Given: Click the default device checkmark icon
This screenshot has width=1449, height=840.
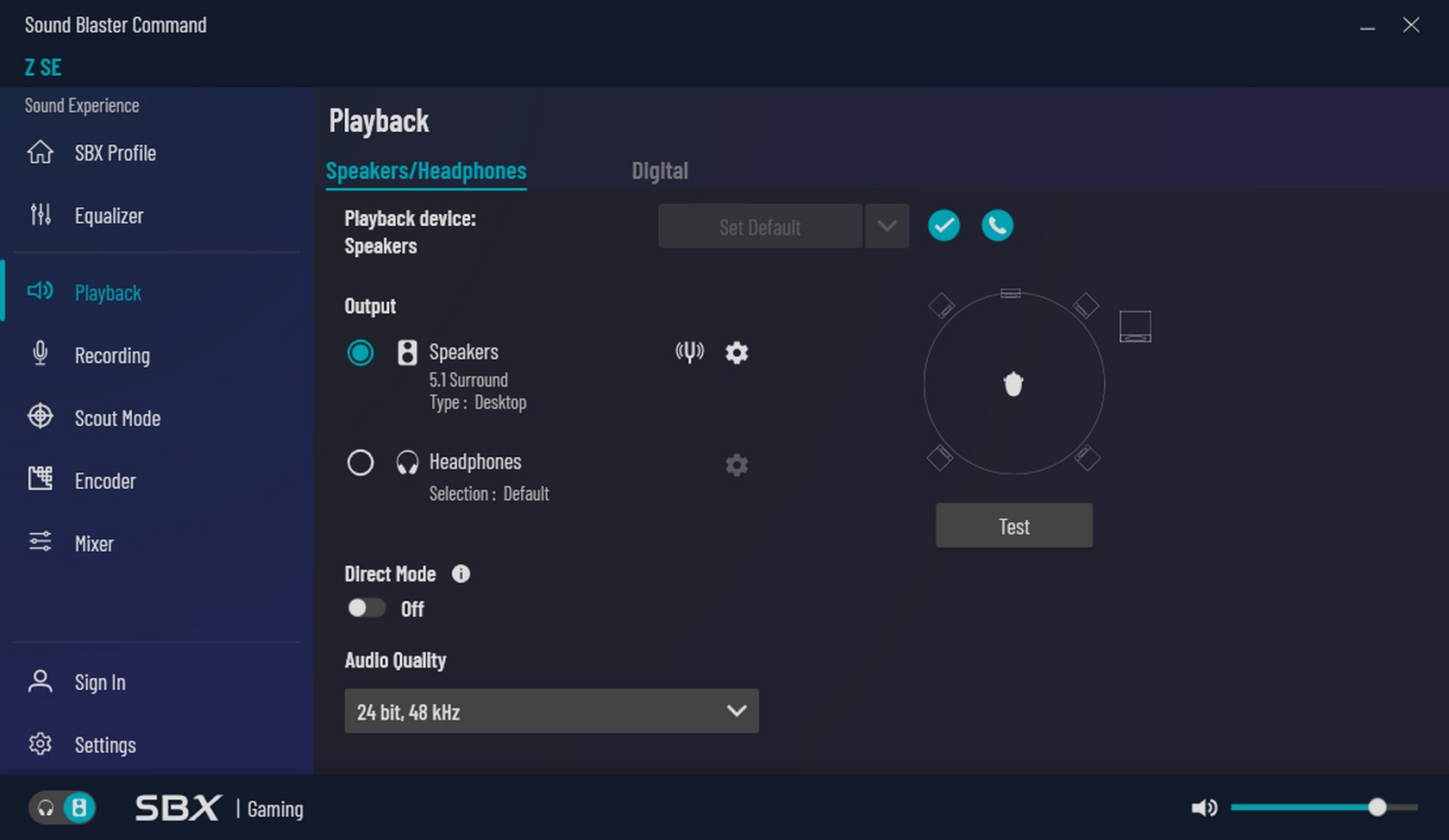Looking at the screenshot, I should click(x=944, y=226).
